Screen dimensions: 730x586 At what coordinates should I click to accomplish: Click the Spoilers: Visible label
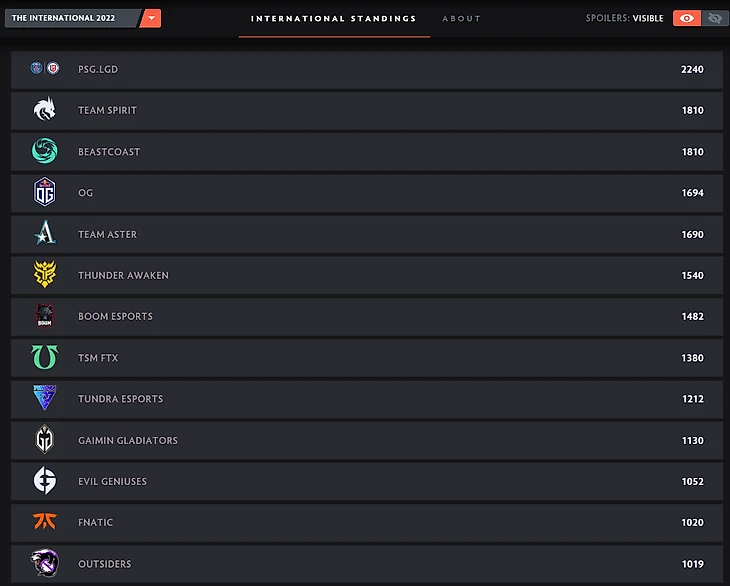pyautogui.click(x=624, y=18)
